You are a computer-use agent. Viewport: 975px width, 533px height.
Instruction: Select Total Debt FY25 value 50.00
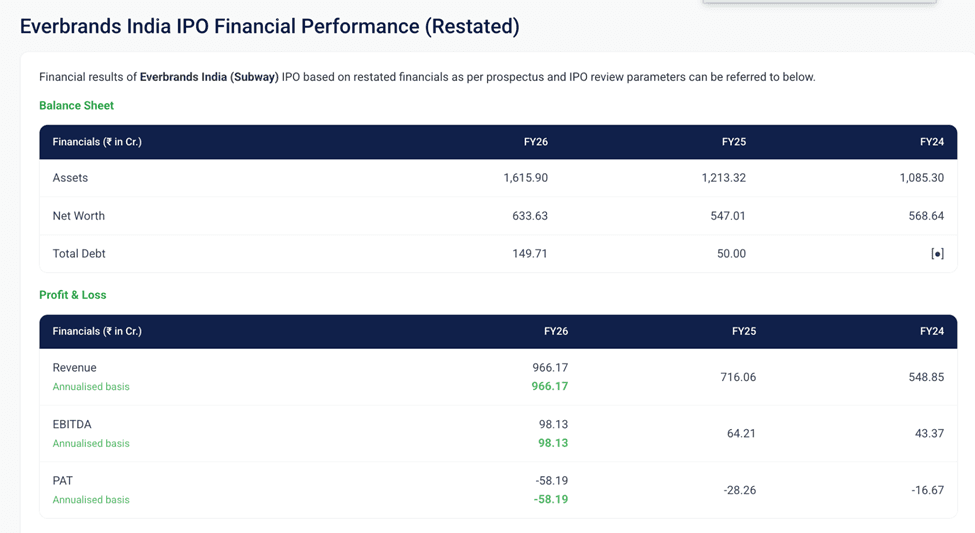[x=731, y=254]
